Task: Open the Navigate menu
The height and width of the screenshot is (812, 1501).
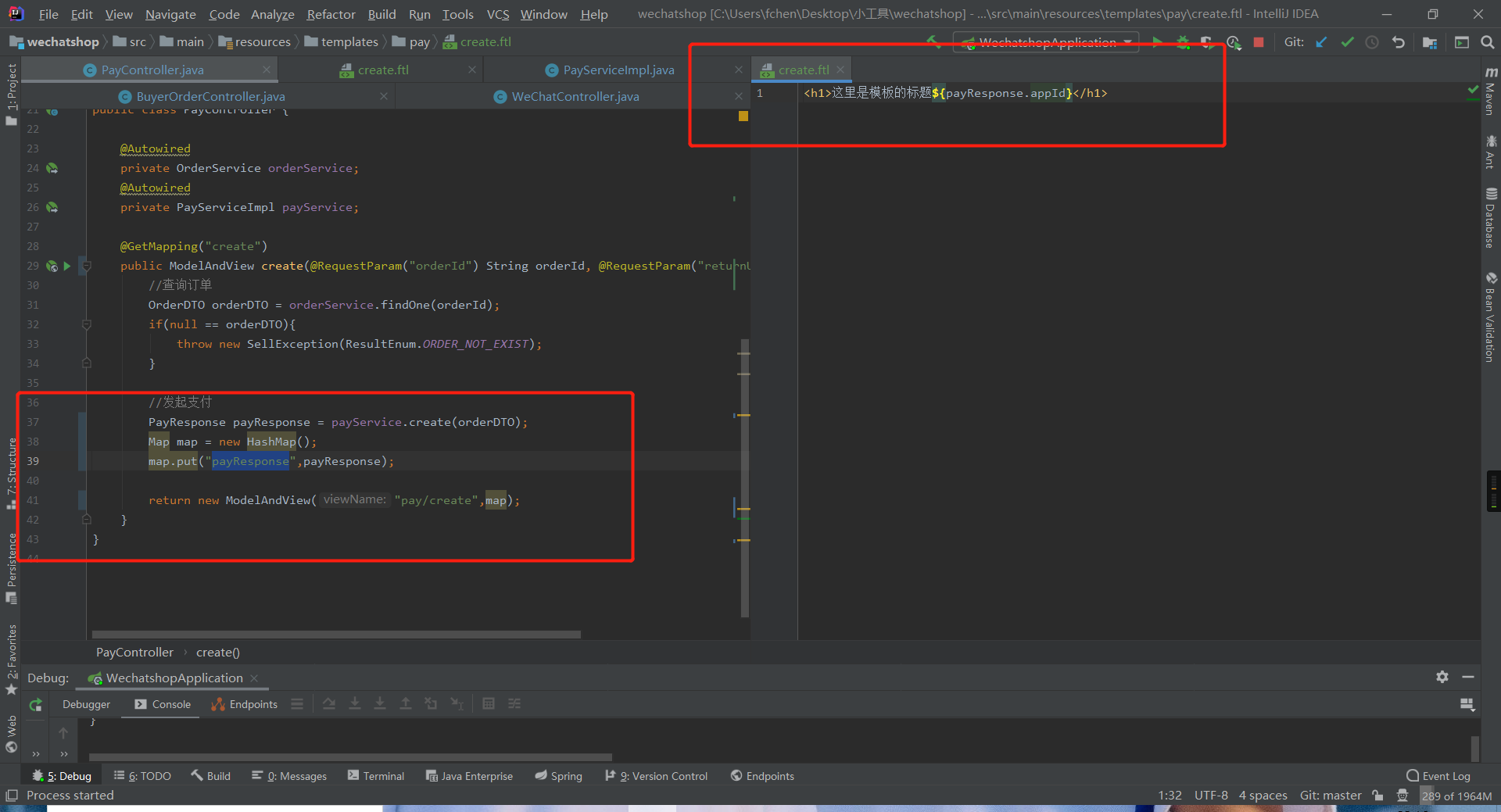Action: (170, 14)
